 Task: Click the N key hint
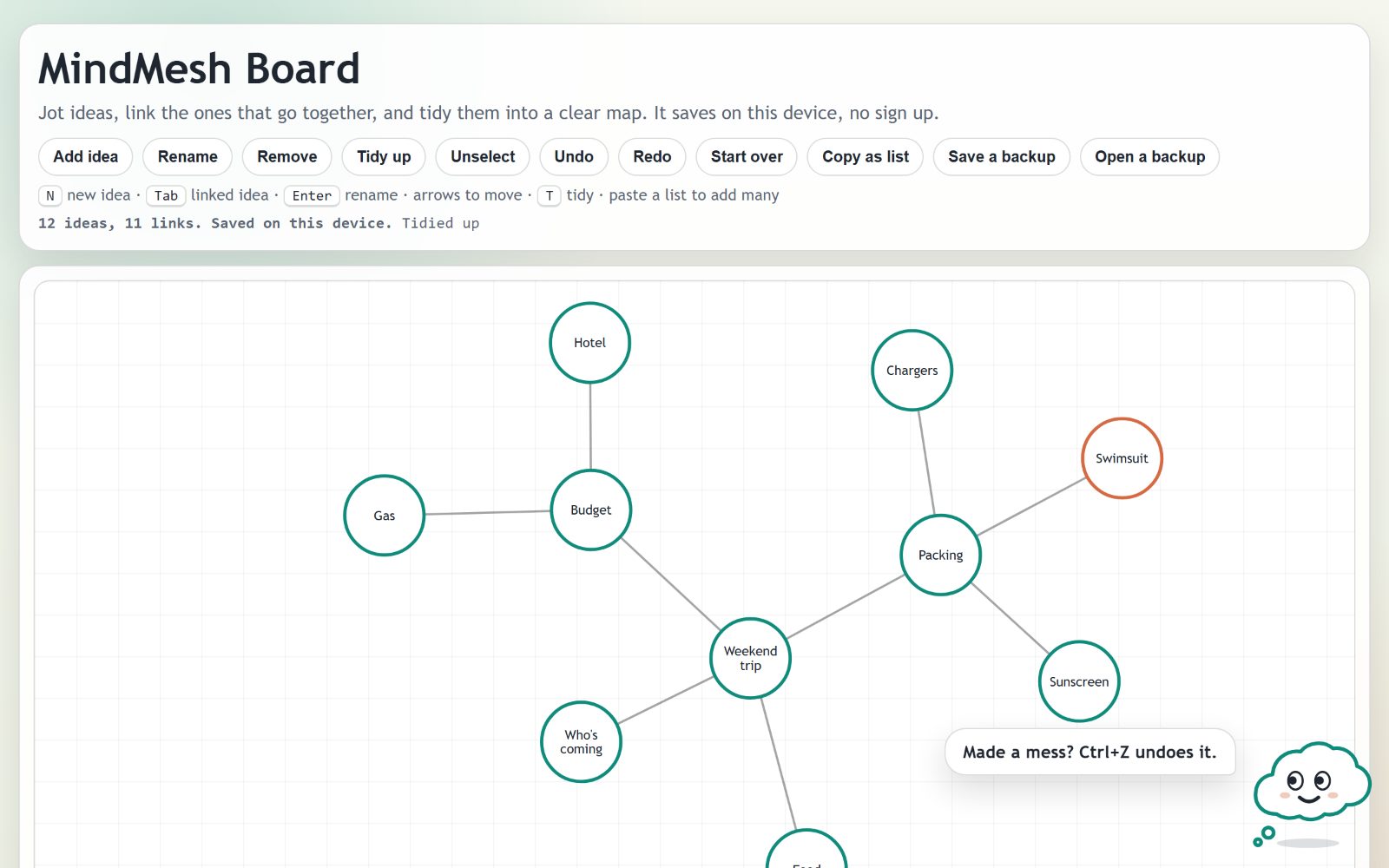click(x=50, y=195)
